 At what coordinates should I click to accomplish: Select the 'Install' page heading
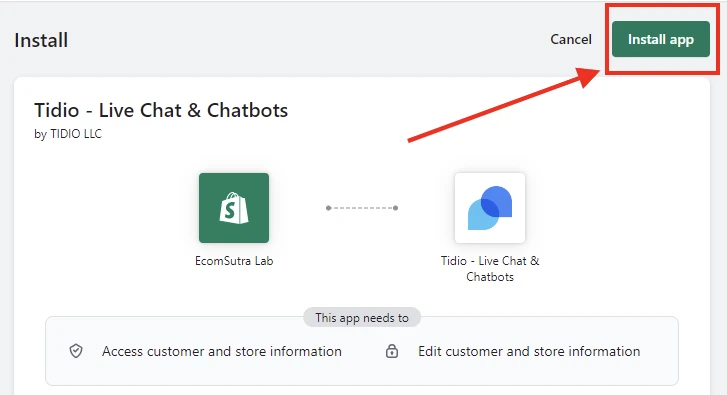(41, 40)
